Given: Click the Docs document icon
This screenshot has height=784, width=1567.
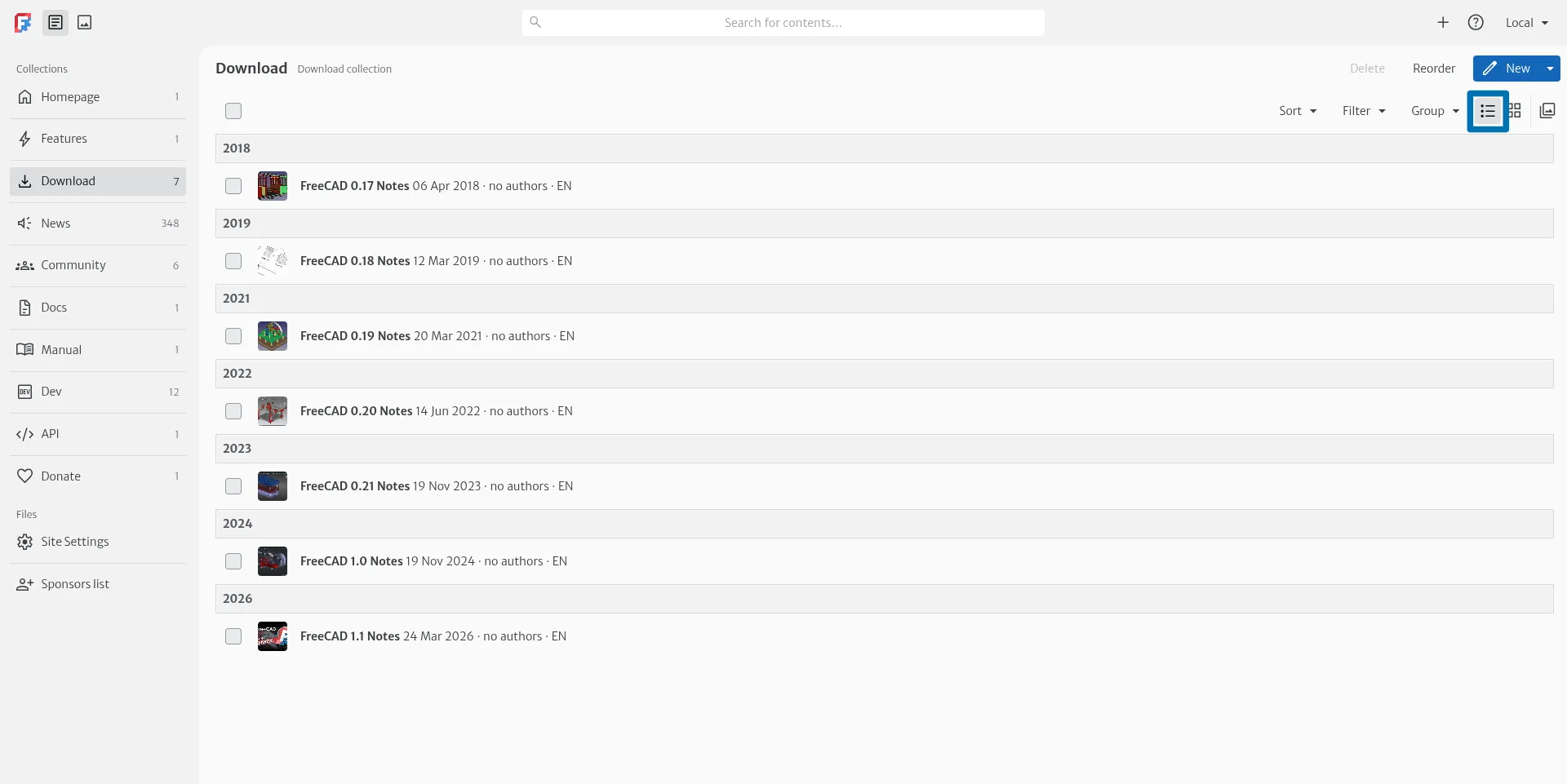Looking at the screenshot, I should 25,308.
